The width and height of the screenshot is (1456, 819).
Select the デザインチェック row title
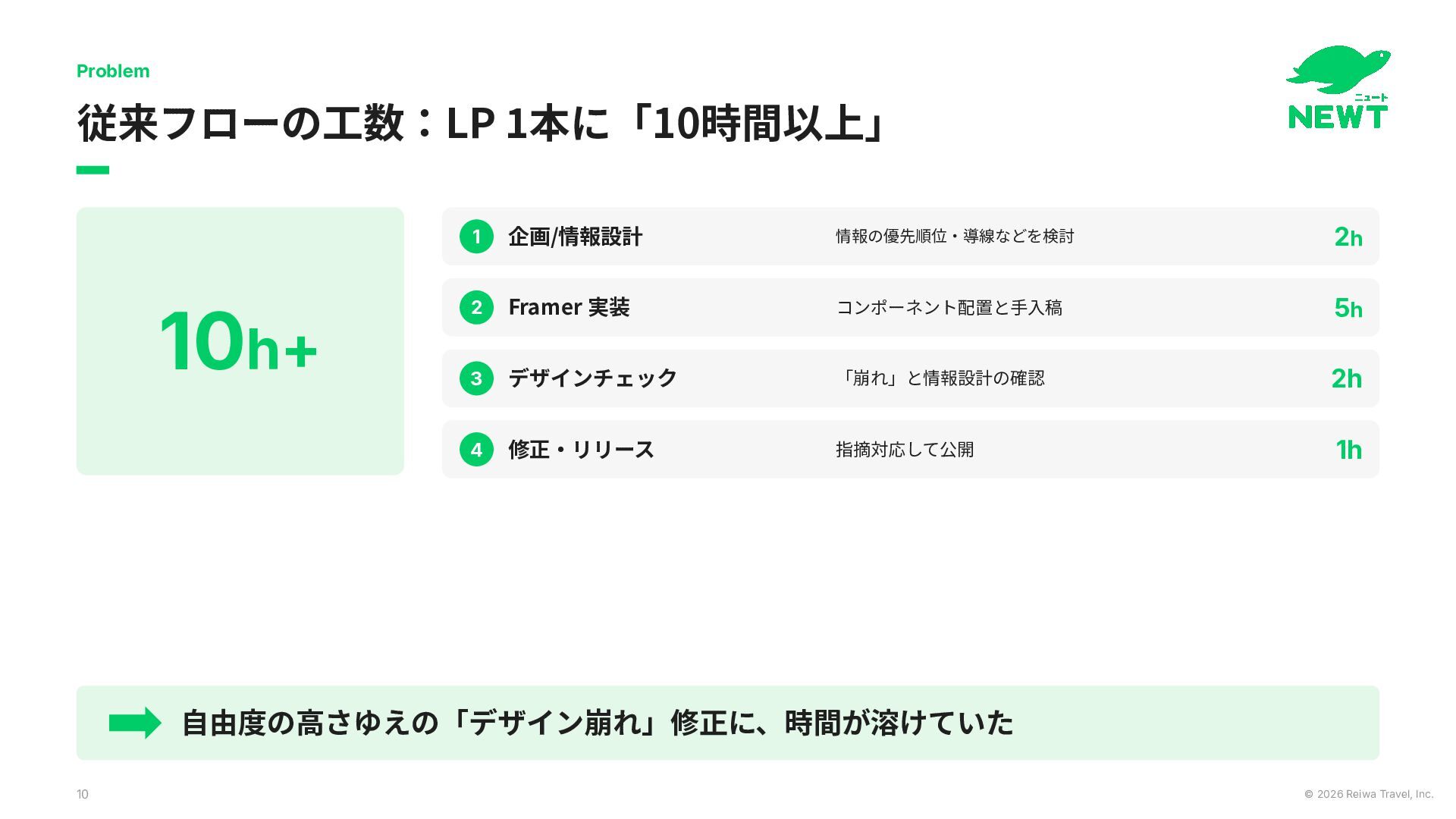592,378
